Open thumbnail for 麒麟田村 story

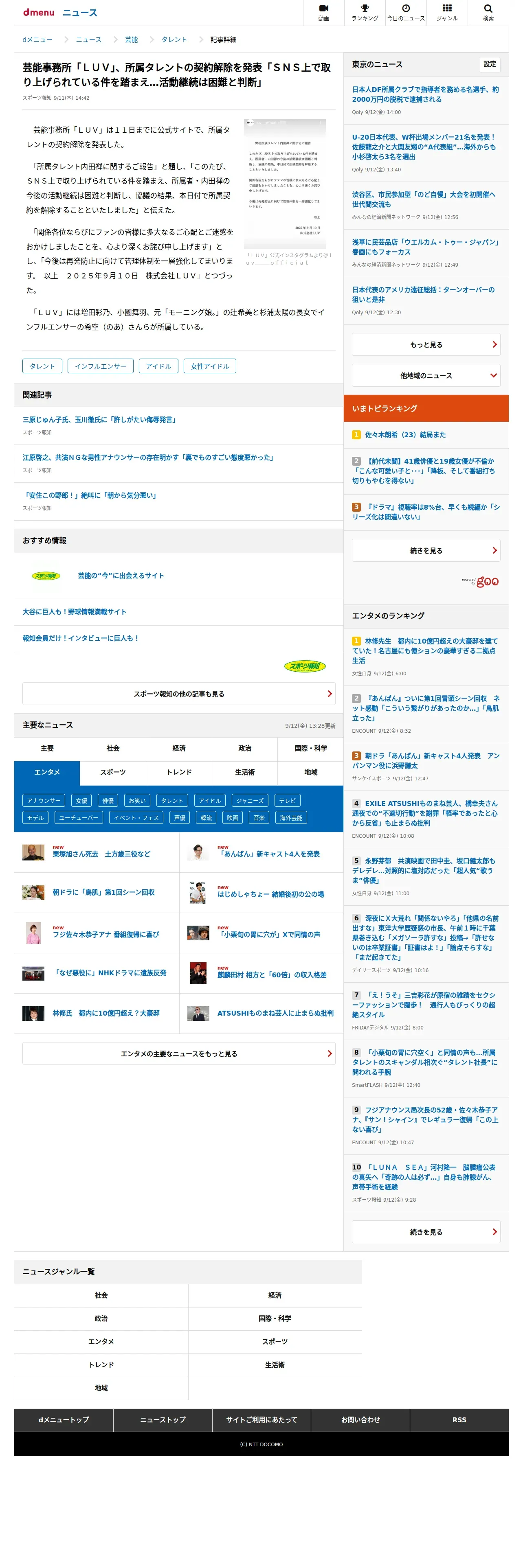[x=198, y=973]
